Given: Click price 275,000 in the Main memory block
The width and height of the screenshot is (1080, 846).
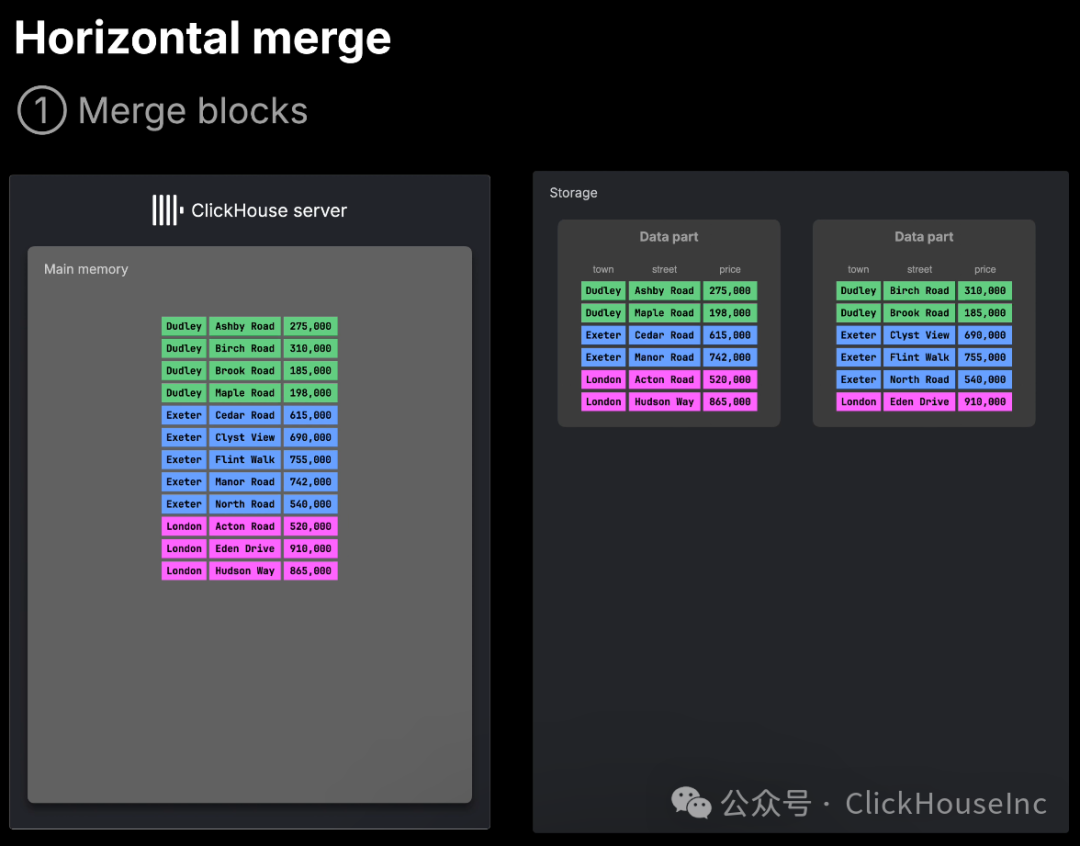Looking at the screenshot, I should click(311, 327).
